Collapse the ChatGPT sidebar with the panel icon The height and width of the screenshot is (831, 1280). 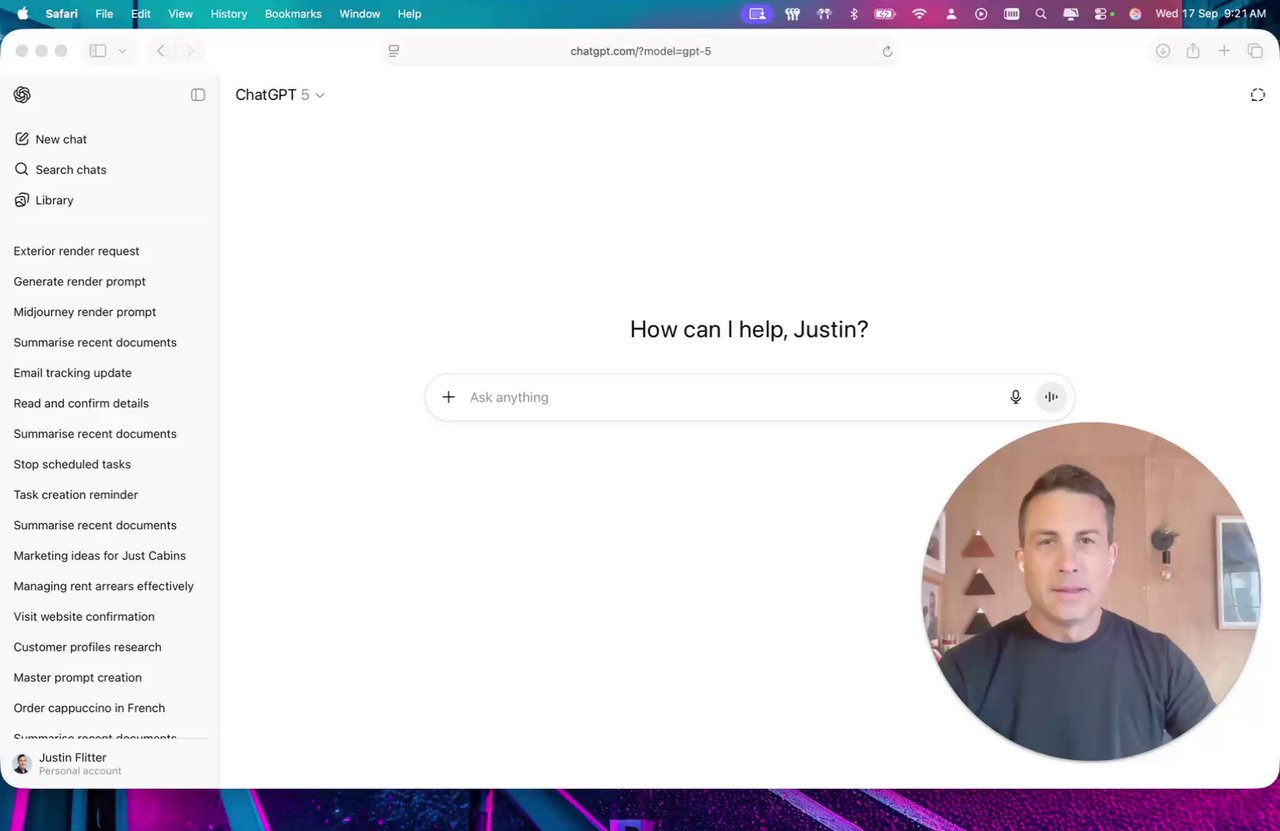(198, 95)
